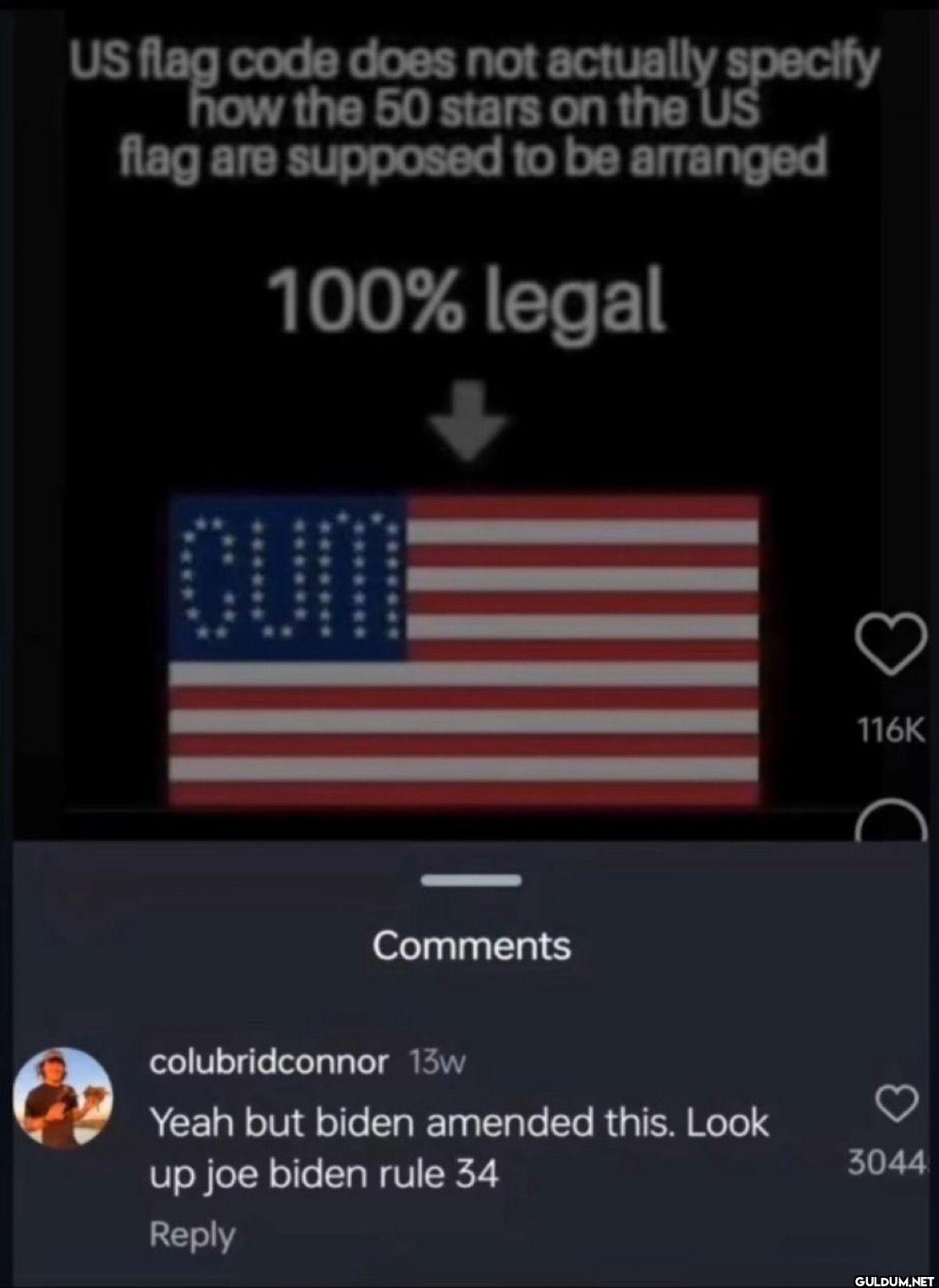The image size is (939, 1288).
Task: Click the blue star canton of the flag
Action: click(x=288, y=578)
